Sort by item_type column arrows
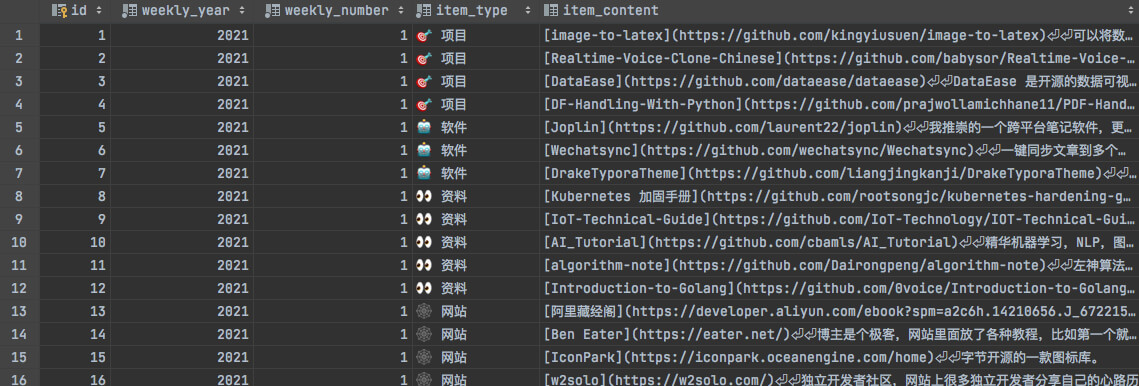The image size is (1139, 386). tap(526, 11)
